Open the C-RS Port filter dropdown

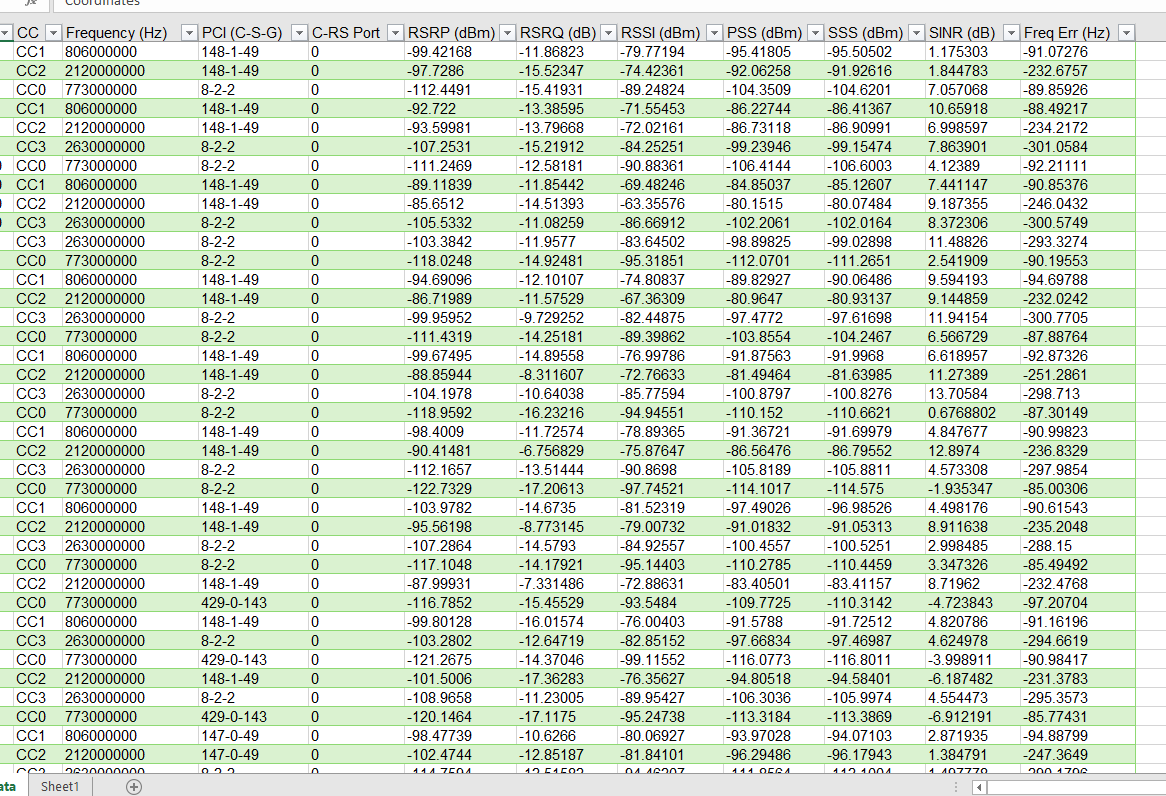click(x=396, y=33)
